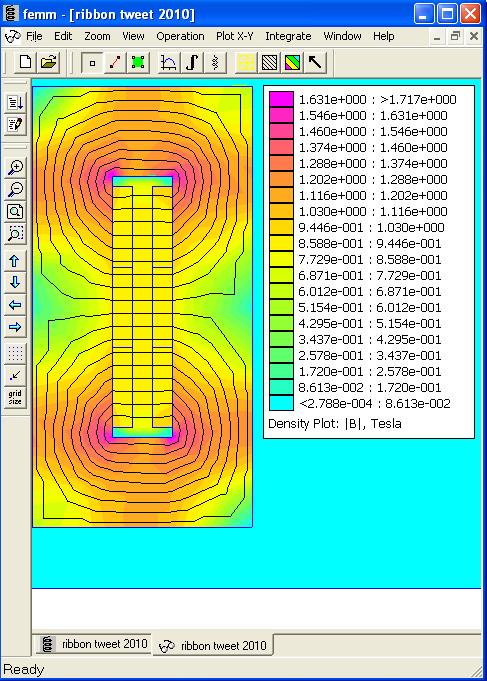Open the Plot X-Y menu
Screen dimensions: 487x681
click(x=235, y=36)
